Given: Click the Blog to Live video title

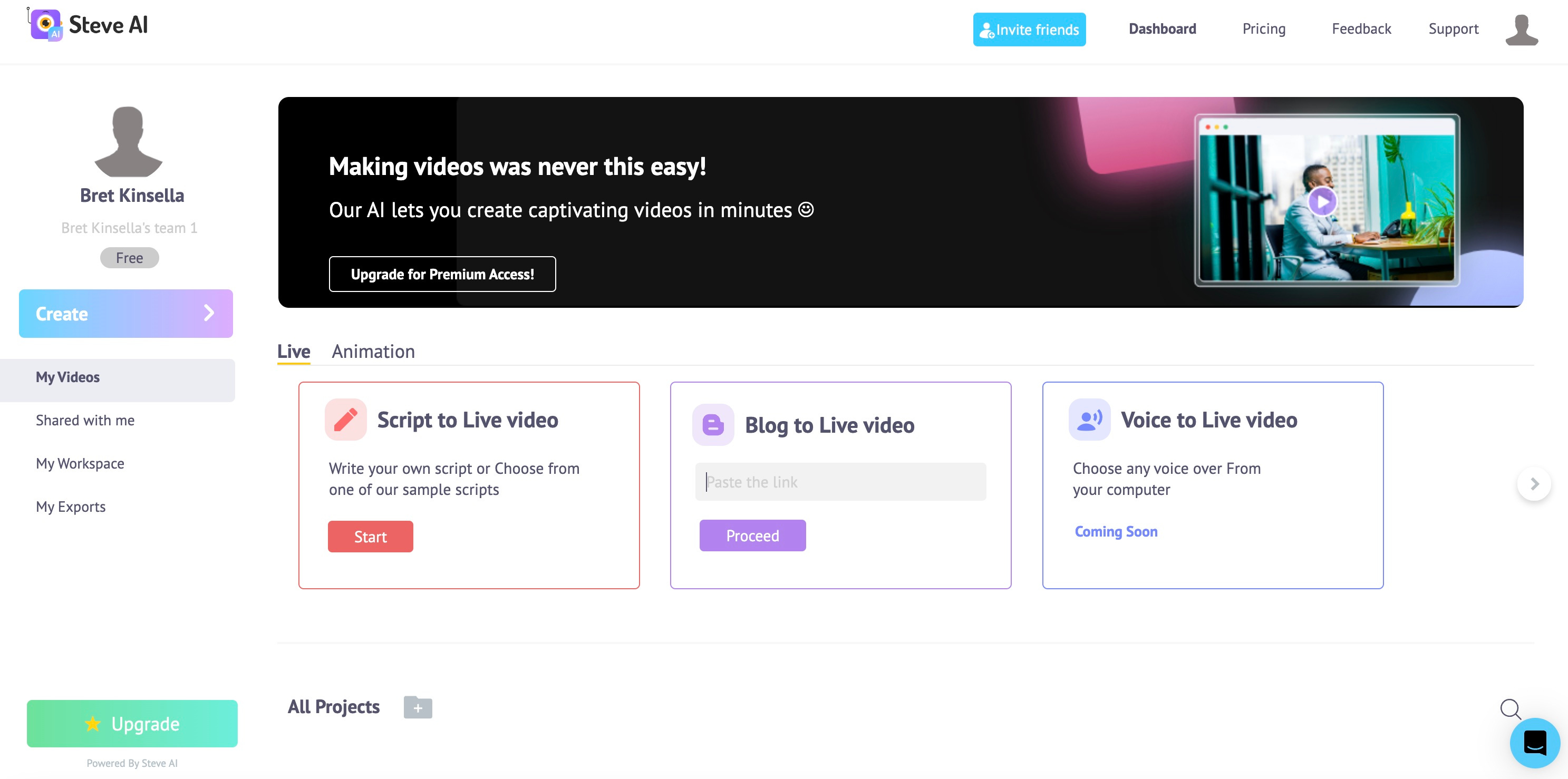Looking at the screenshot, I should click(x=830, y=425).
